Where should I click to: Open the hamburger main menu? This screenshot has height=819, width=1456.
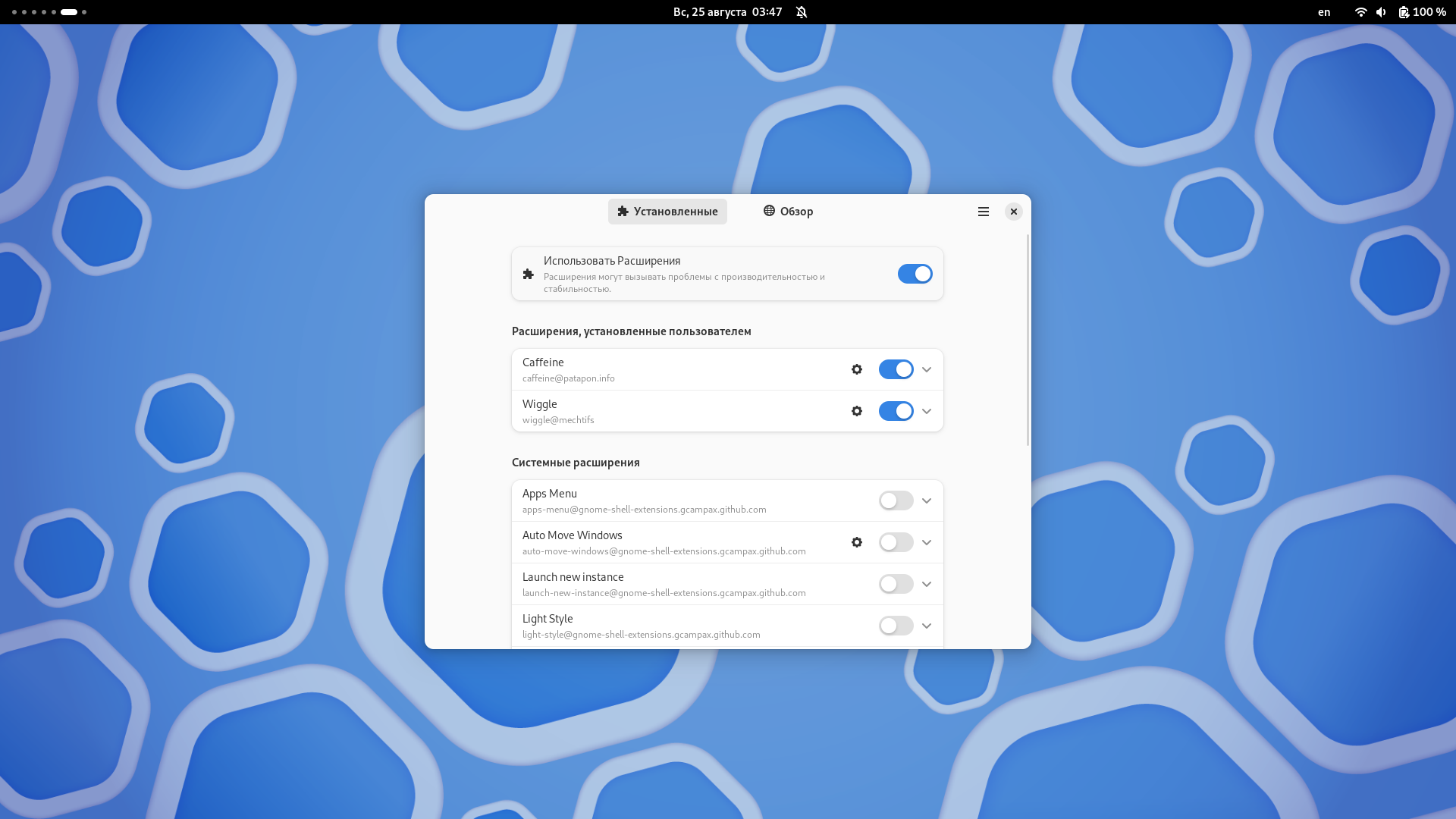click(x=984, y=212)
